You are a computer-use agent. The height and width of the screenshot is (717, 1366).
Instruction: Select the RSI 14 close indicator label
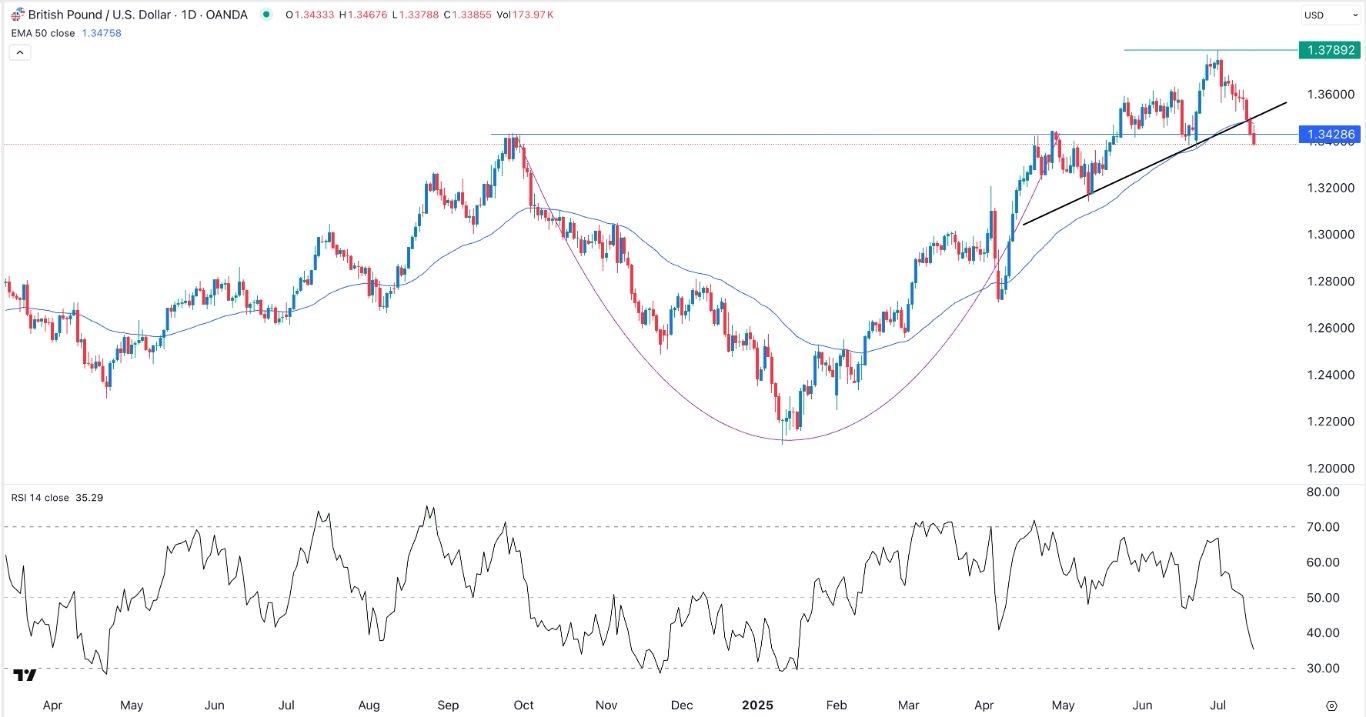(x=41, y=497)
